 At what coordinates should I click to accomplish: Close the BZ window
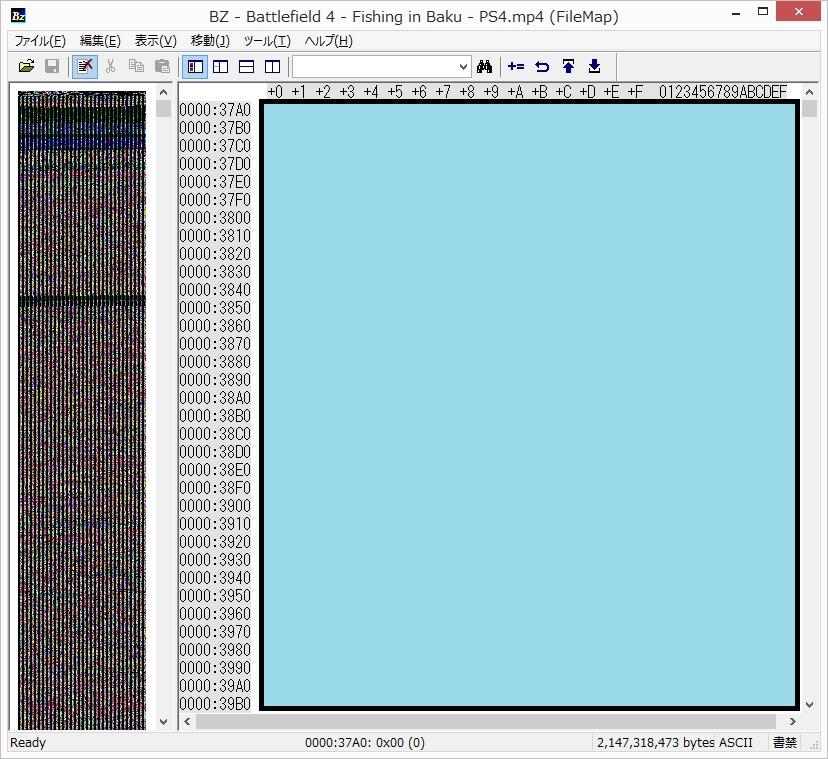(x=798, y=12)
